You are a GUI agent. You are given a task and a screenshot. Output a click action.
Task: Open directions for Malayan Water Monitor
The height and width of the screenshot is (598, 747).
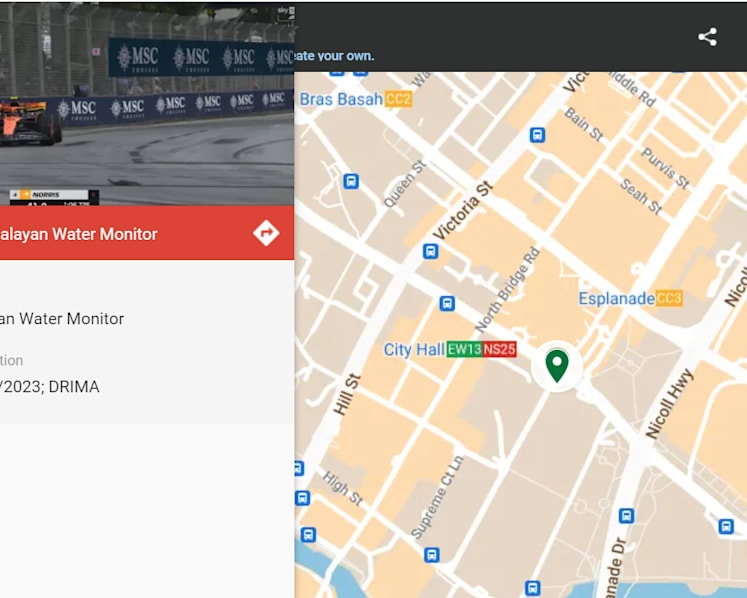tap(266, 233)
